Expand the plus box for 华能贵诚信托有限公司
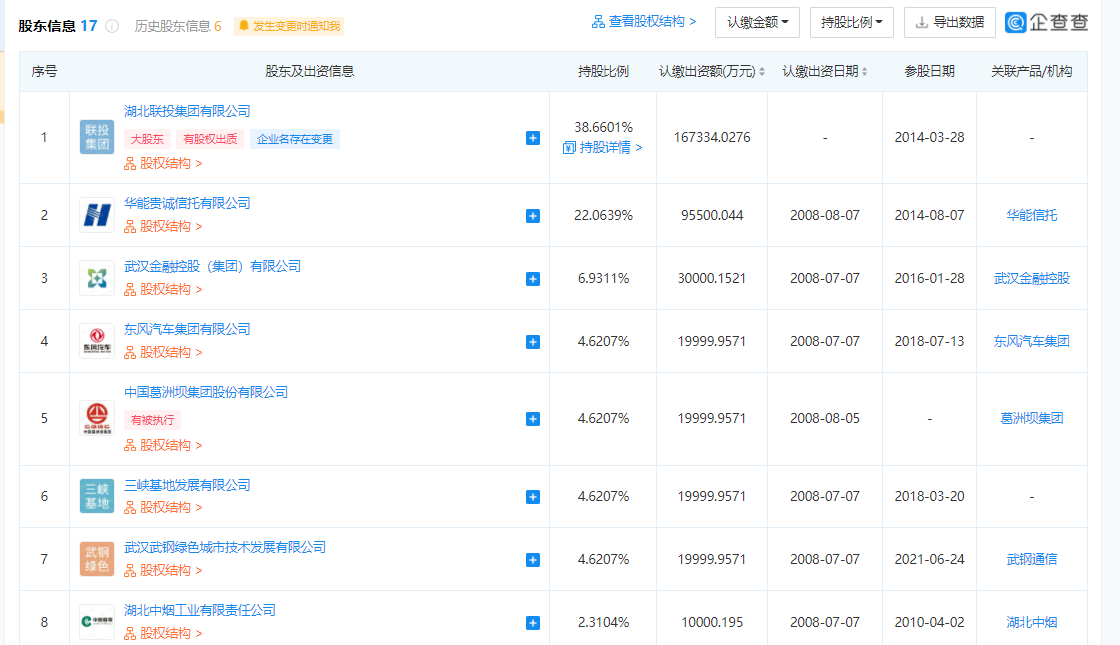 (533, 216)
